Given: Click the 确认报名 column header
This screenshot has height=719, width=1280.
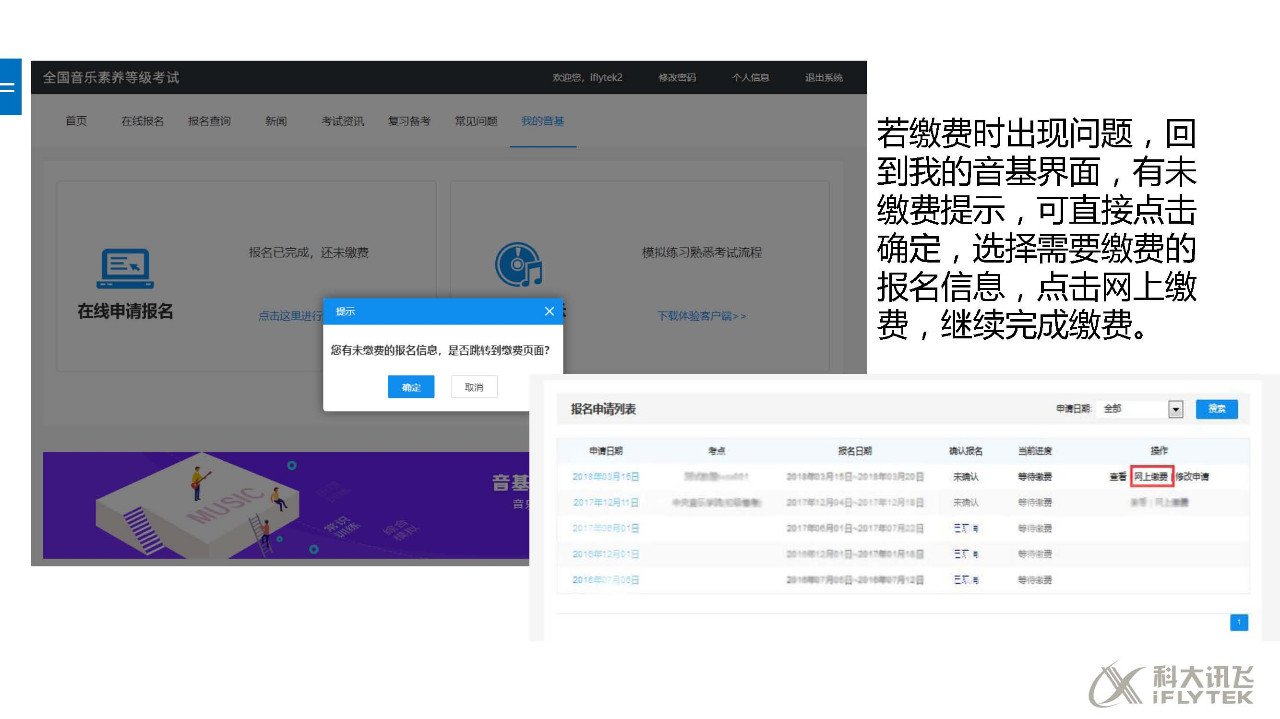Looking at the screenshot, I should tap(966, 451).
